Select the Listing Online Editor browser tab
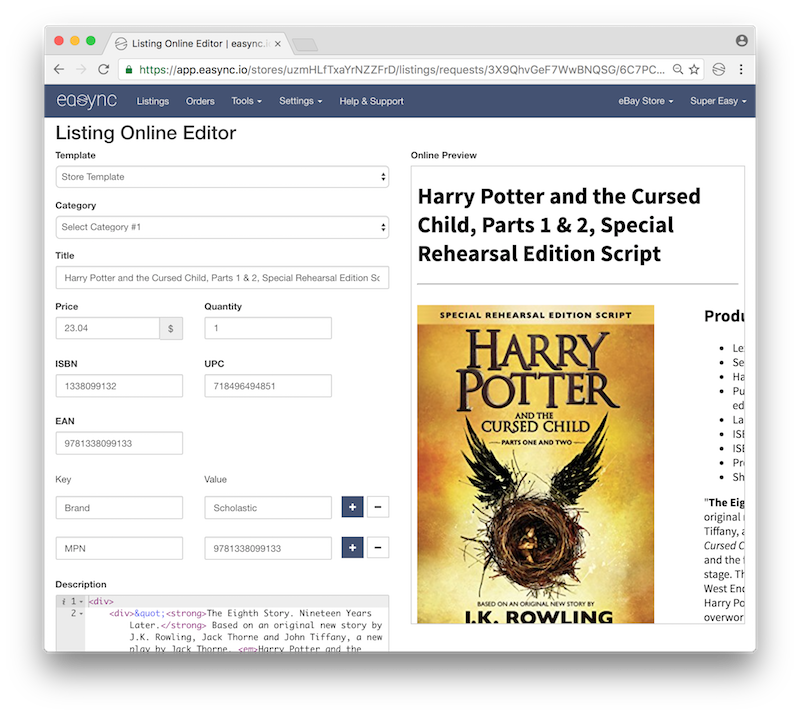 tap(198, 44)
